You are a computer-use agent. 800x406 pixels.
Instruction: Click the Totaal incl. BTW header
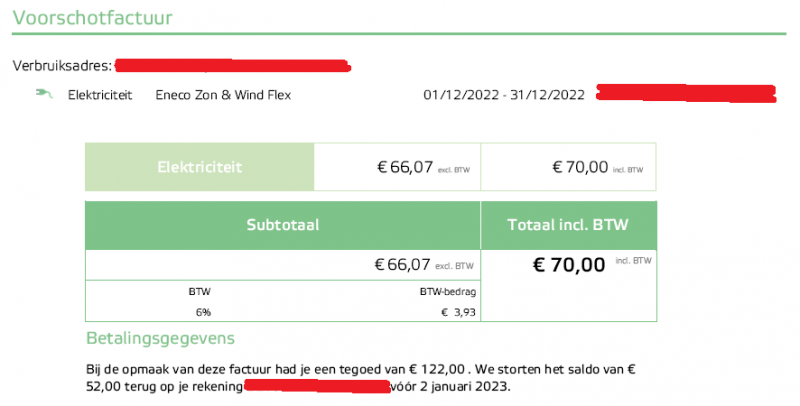(x=569, y=226)
